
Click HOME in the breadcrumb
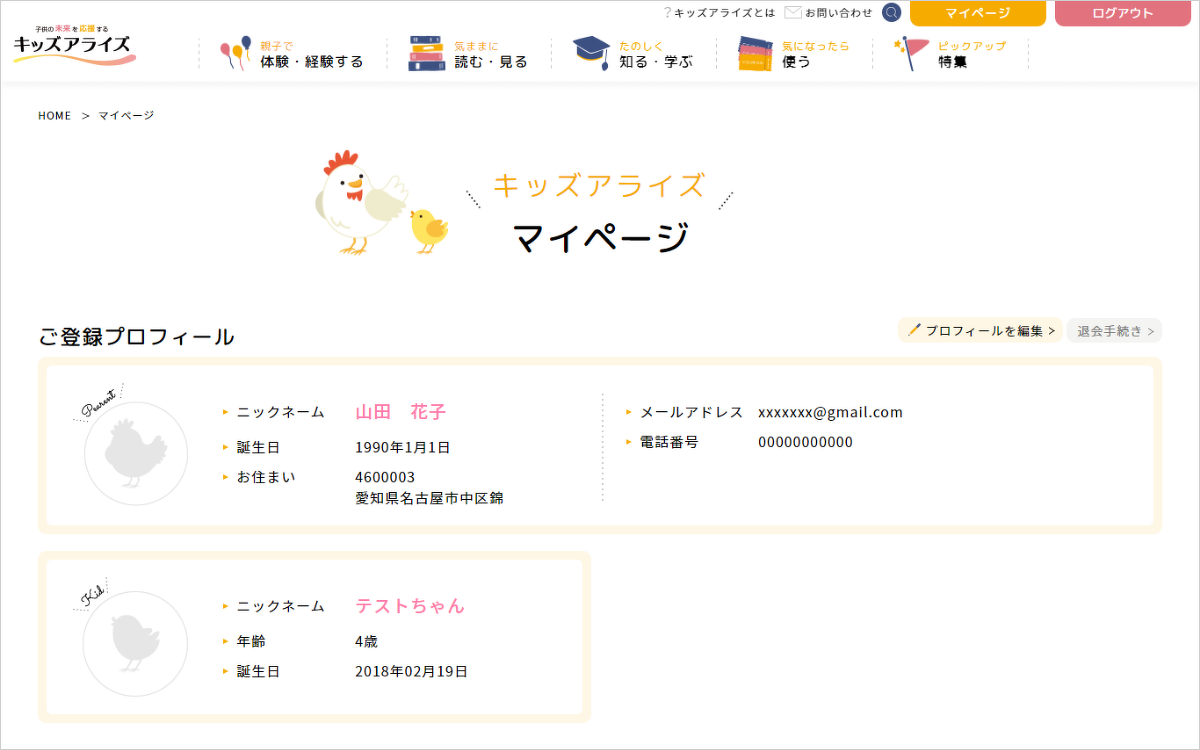coord(55,116)
